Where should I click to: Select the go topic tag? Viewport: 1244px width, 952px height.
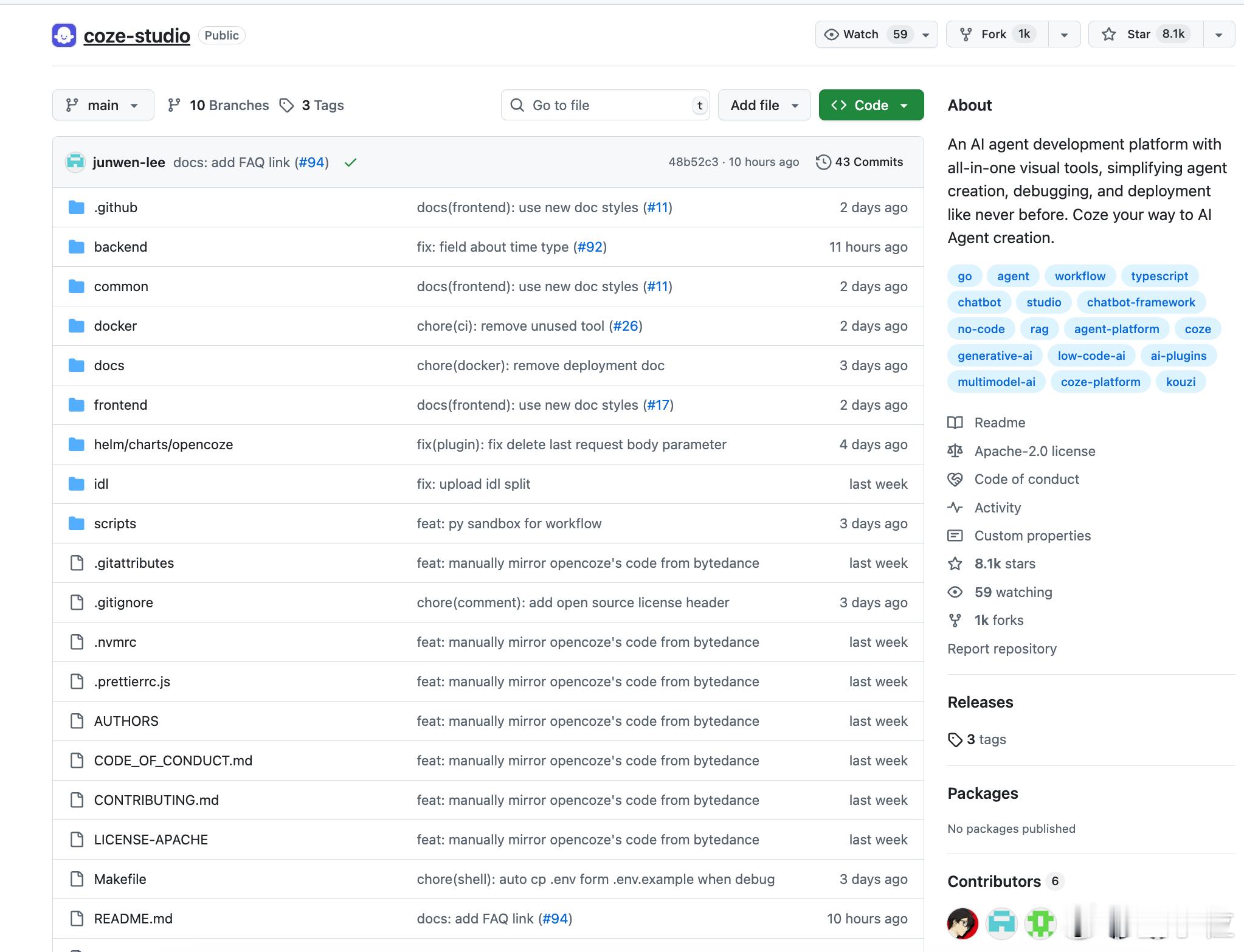coord(964,276)
